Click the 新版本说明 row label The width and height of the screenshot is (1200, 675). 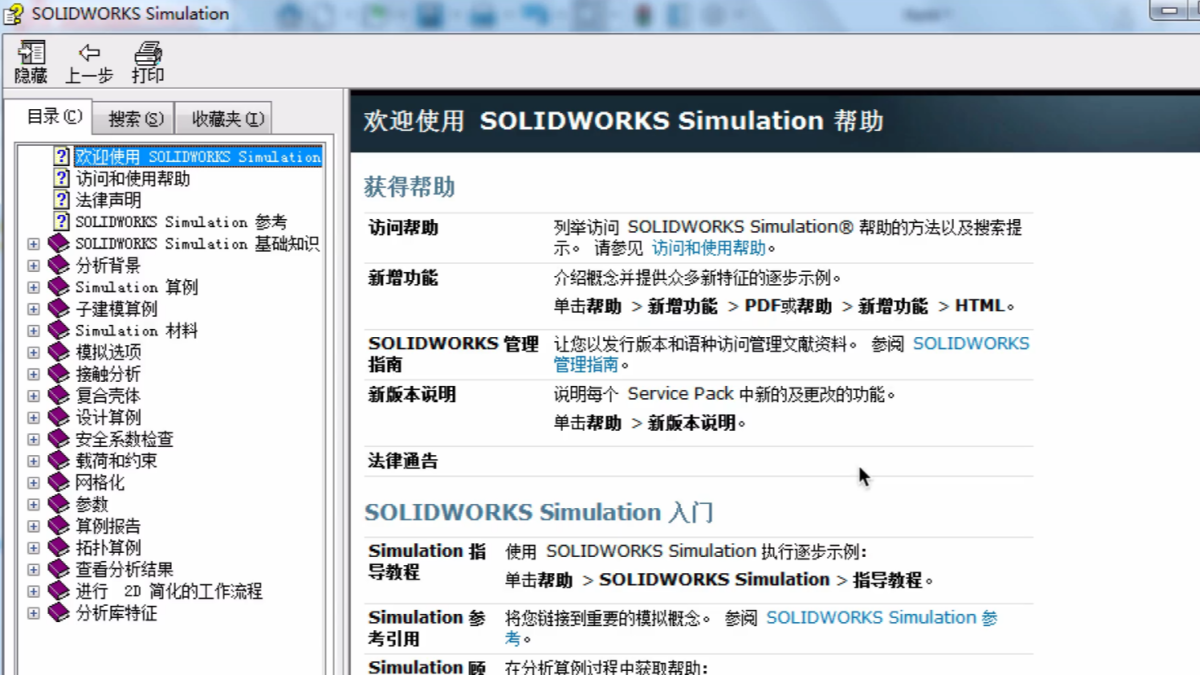[412, 395]
